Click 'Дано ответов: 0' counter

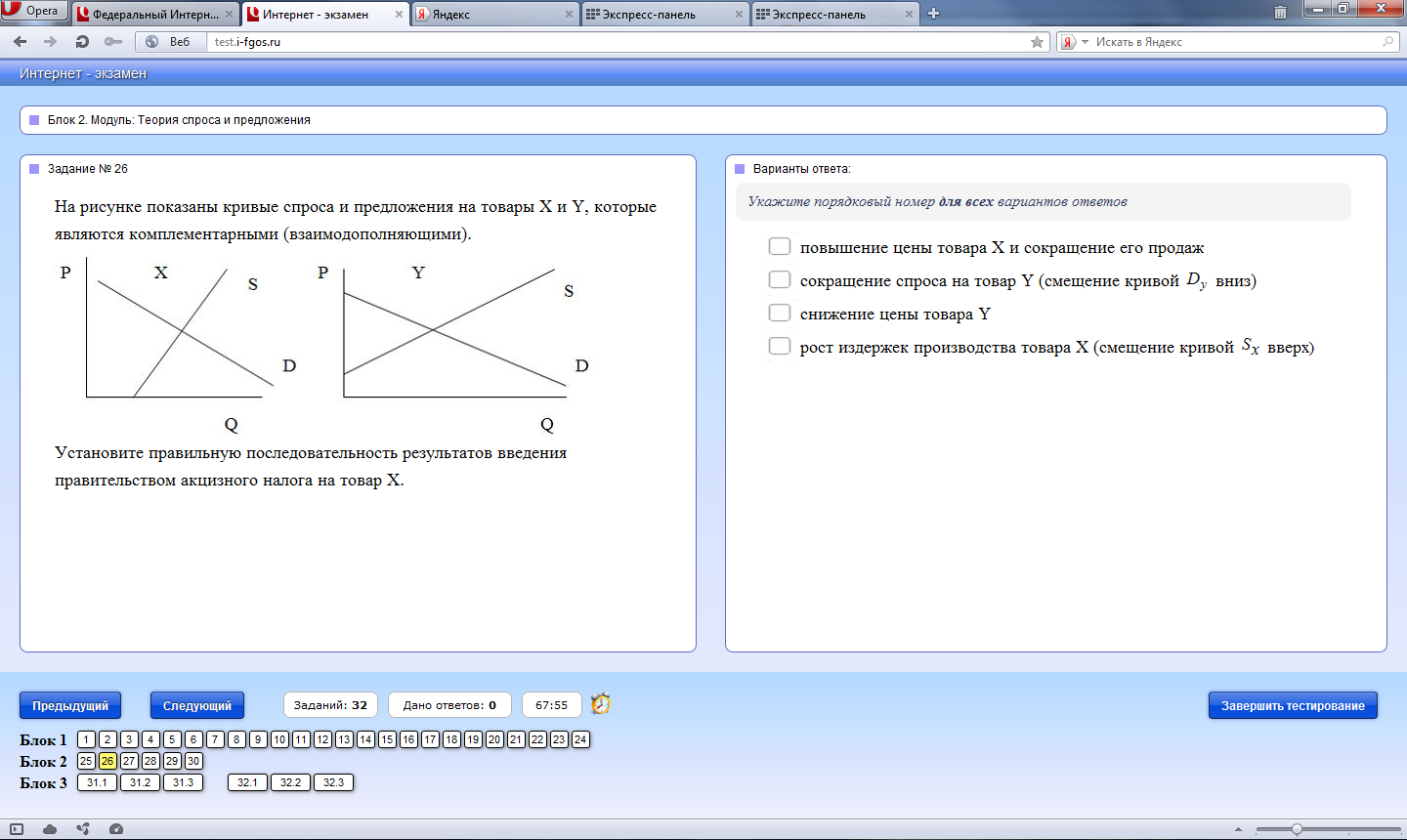point(449,705)
